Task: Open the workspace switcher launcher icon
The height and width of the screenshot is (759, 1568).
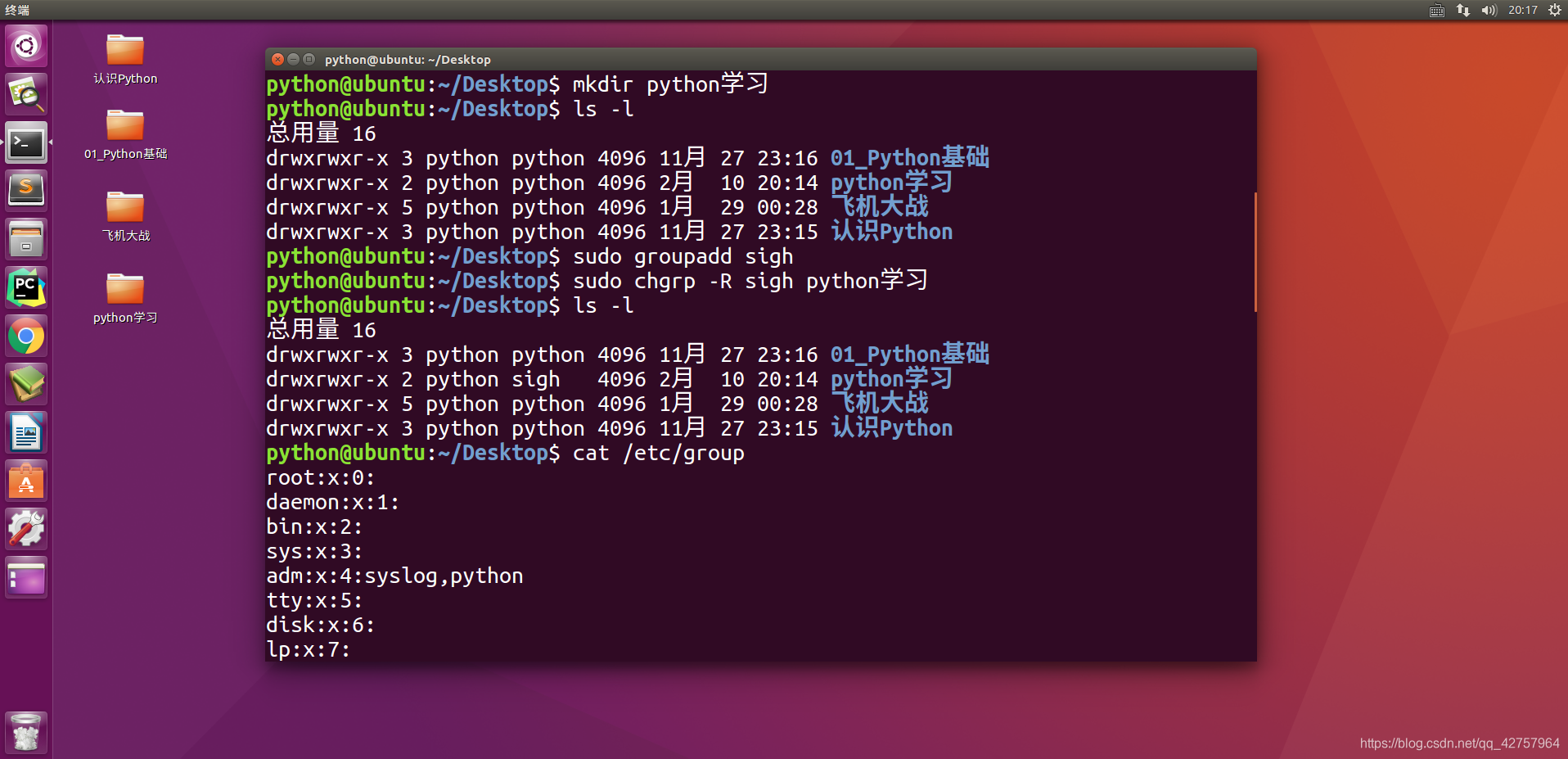Action: (26, 577)
